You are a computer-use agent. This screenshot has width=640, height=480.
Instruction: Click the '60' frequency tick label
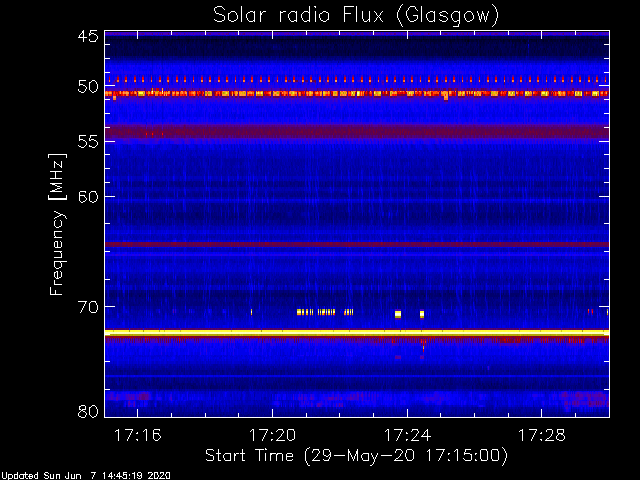click(88, 197)
